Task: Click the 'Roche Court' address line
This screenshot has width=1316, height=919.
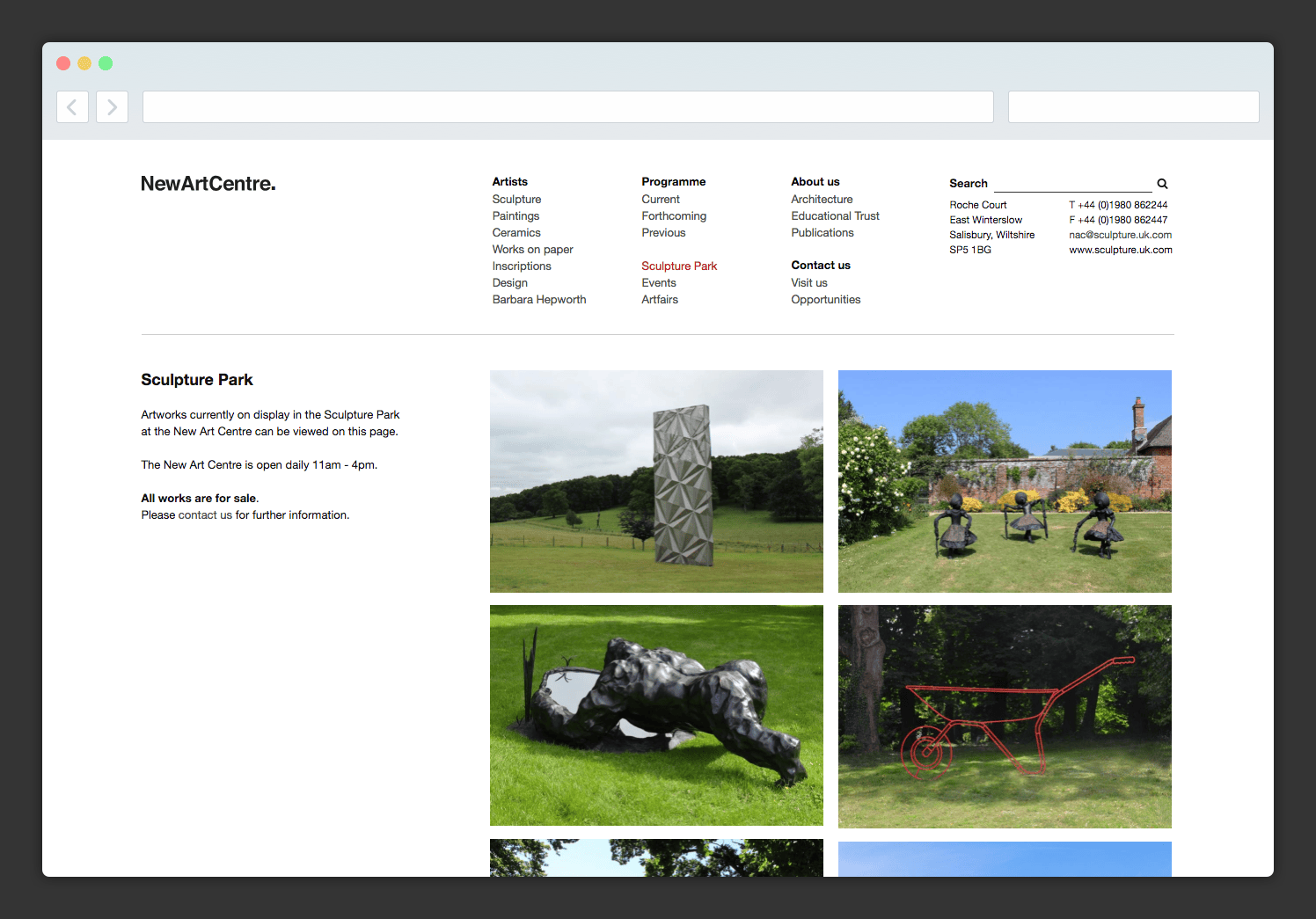Action: coord(978,205)
